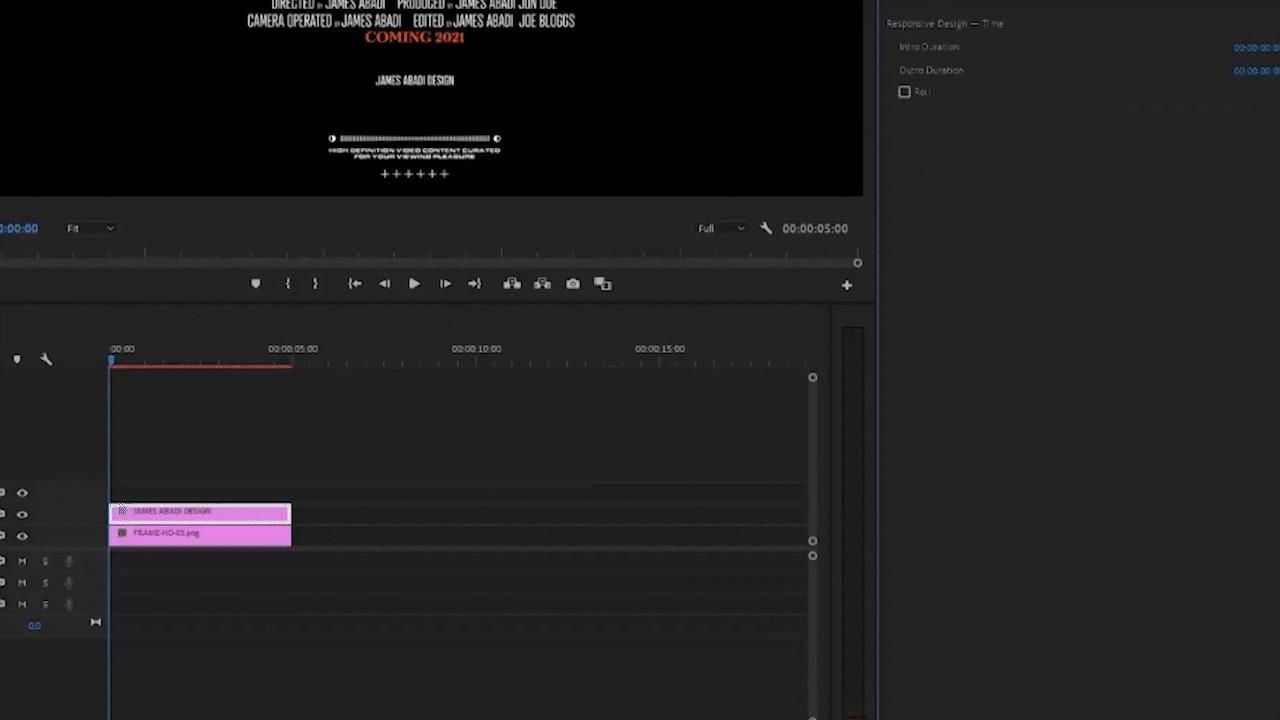Click the Intro Duration timecode value
Screen dimensions: 1280x720
(1256, 48)
